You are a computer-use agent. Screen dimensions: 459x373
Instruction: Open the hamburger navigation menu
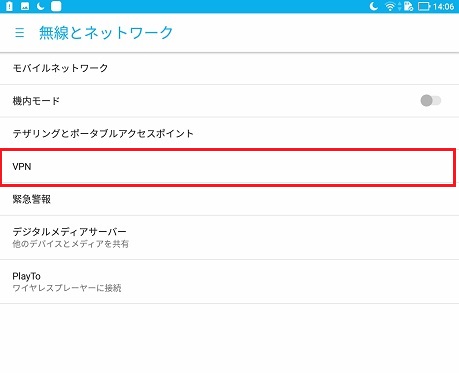pyautogui.click(x=19, y=33)
